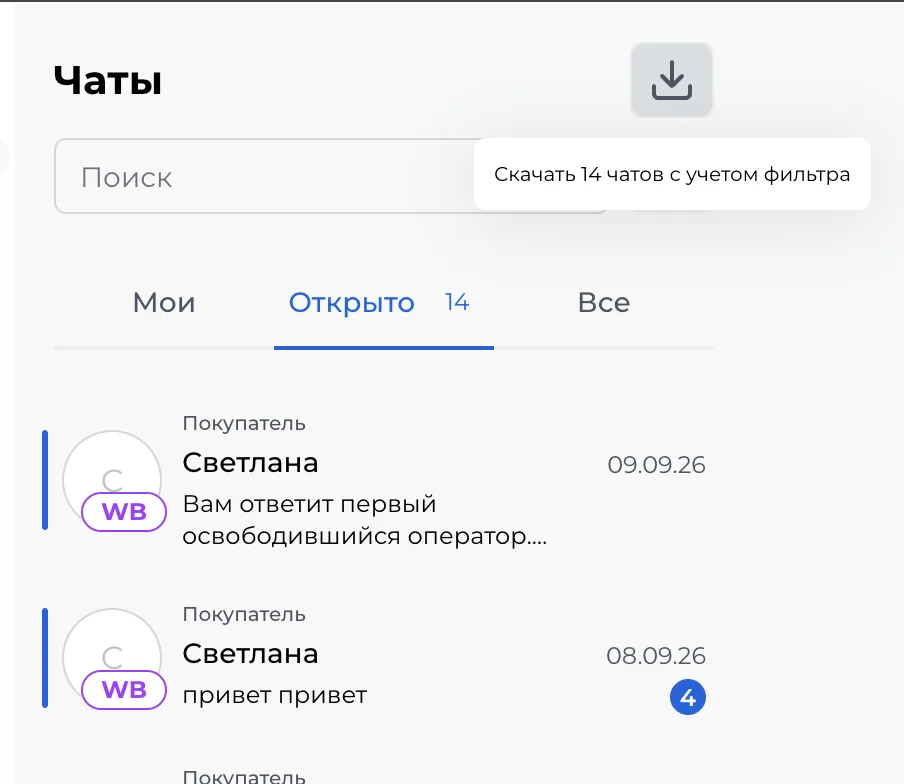Click the Чаты heading

[108, 80]
